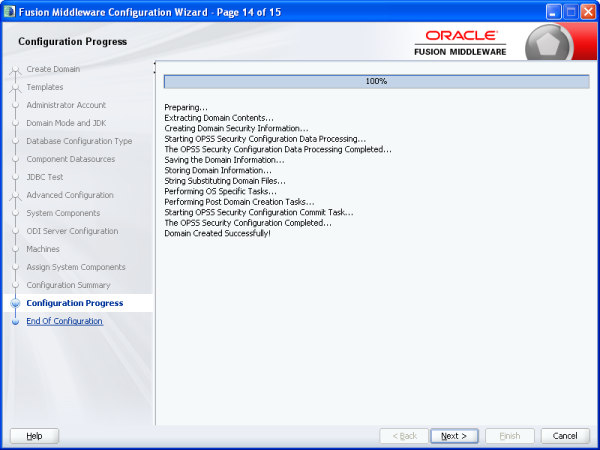Open Help for the wizard

pyautogui.click(x=34, y=436)
